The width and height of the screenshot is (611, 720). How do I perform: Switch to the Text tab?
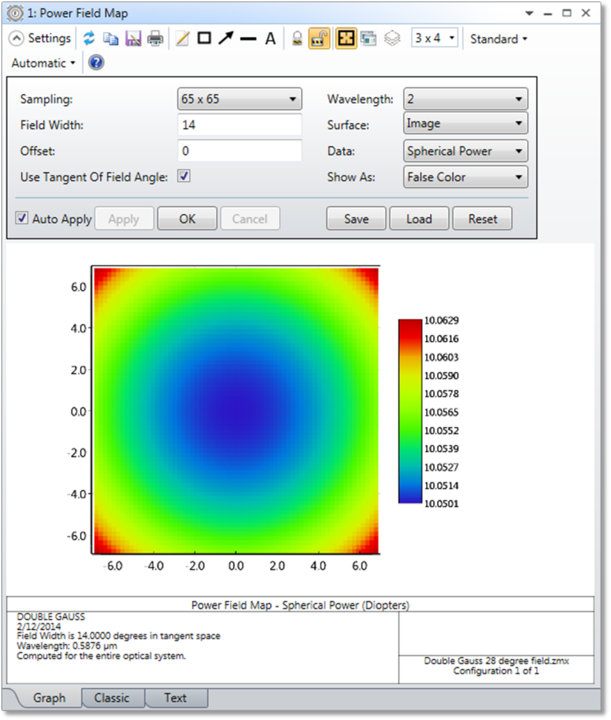coord(175,698)
